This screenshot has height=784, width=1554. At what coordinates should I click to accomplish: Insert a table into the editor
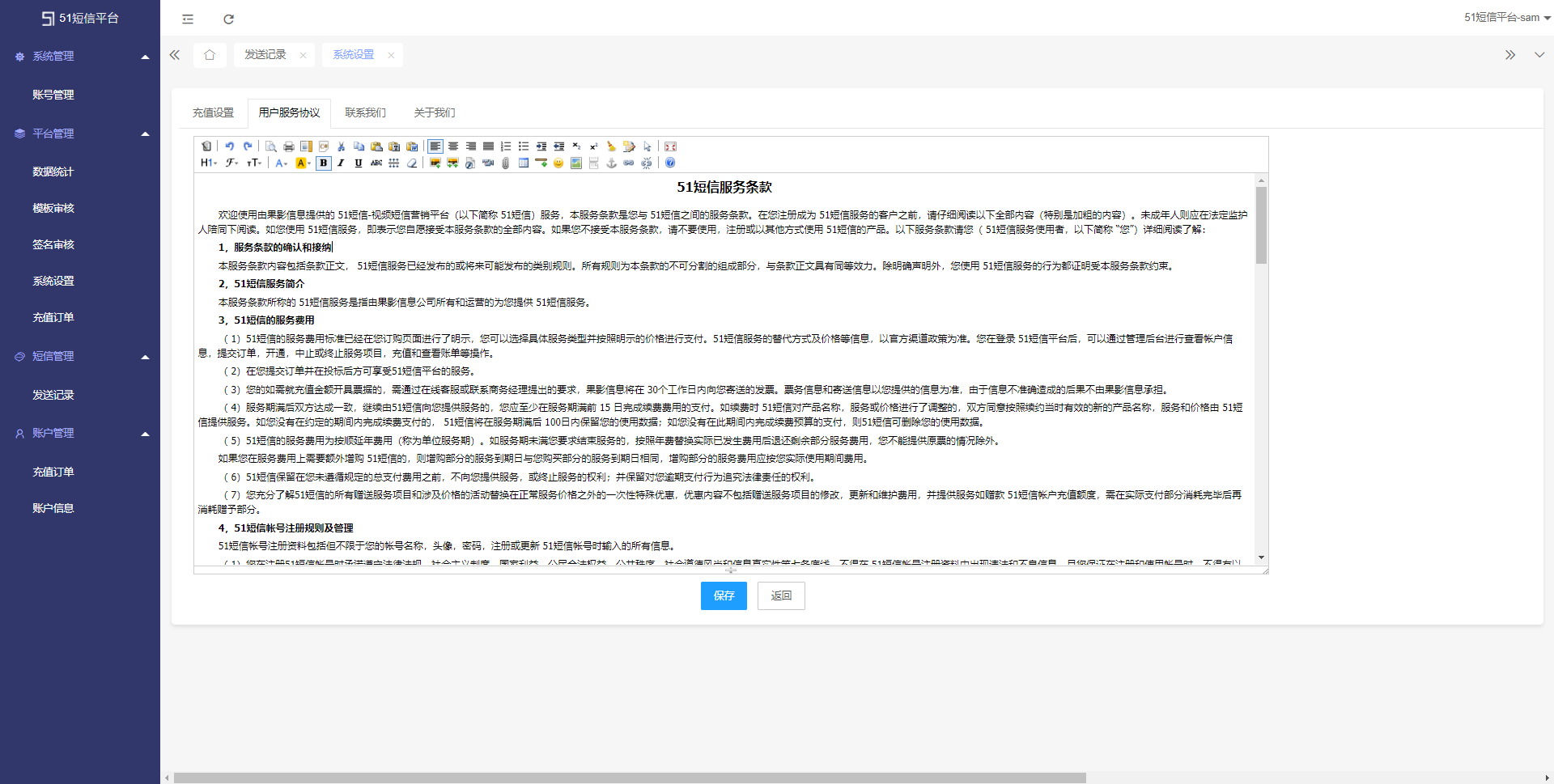[524, 163]
